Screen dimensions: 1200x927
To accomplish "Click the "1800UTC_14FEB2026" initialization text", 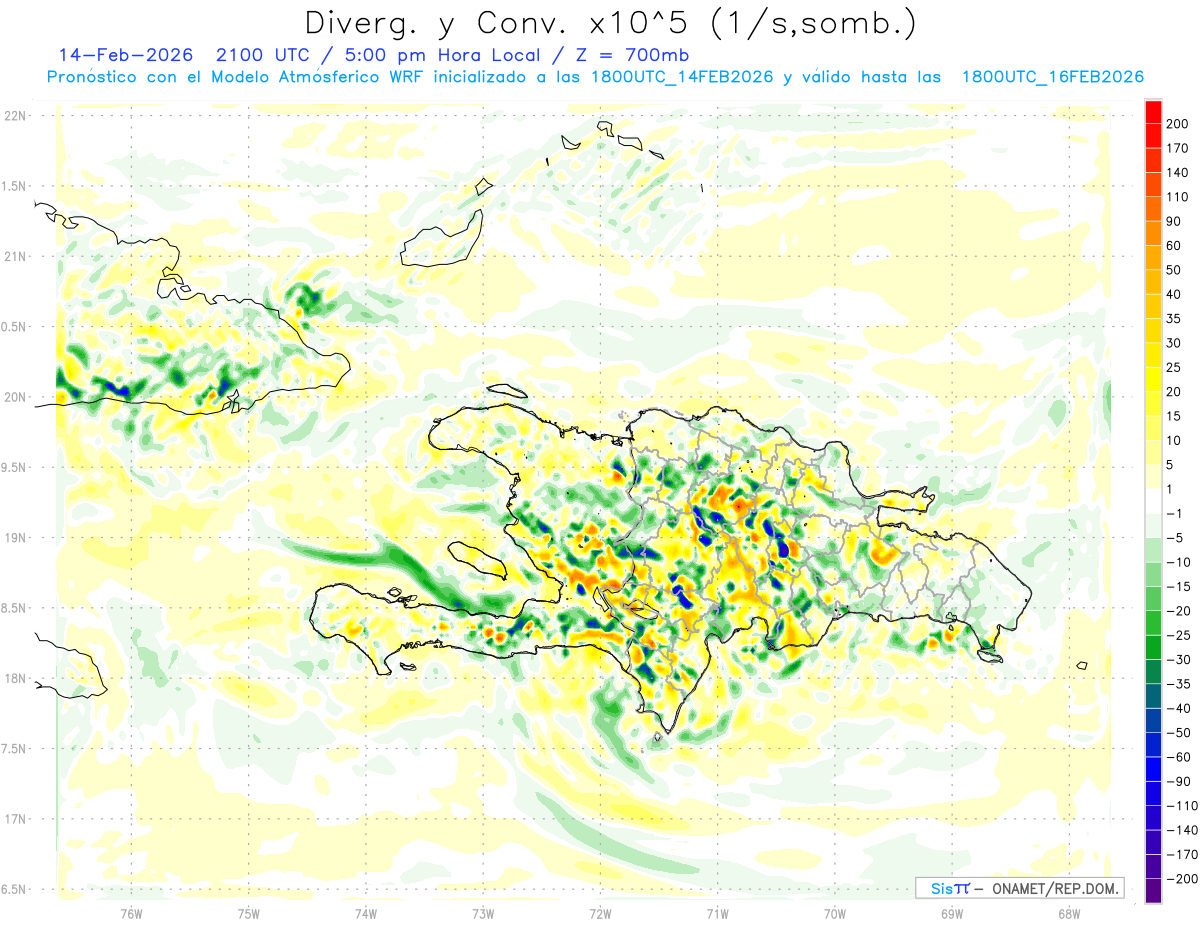I will 681,77.
